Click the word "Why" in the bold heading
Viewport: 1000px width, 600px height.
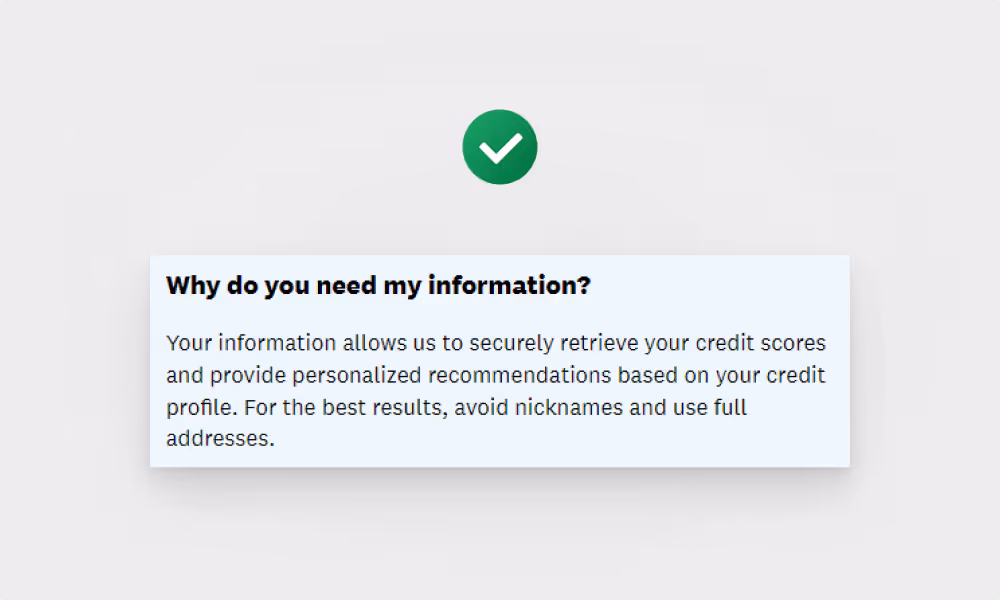(x=193, y=285)
